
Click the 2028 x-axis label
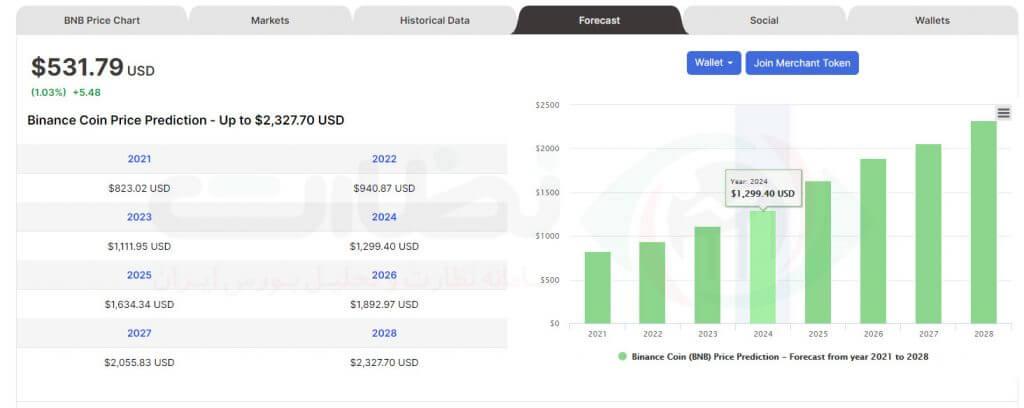(x=984, y=334)
